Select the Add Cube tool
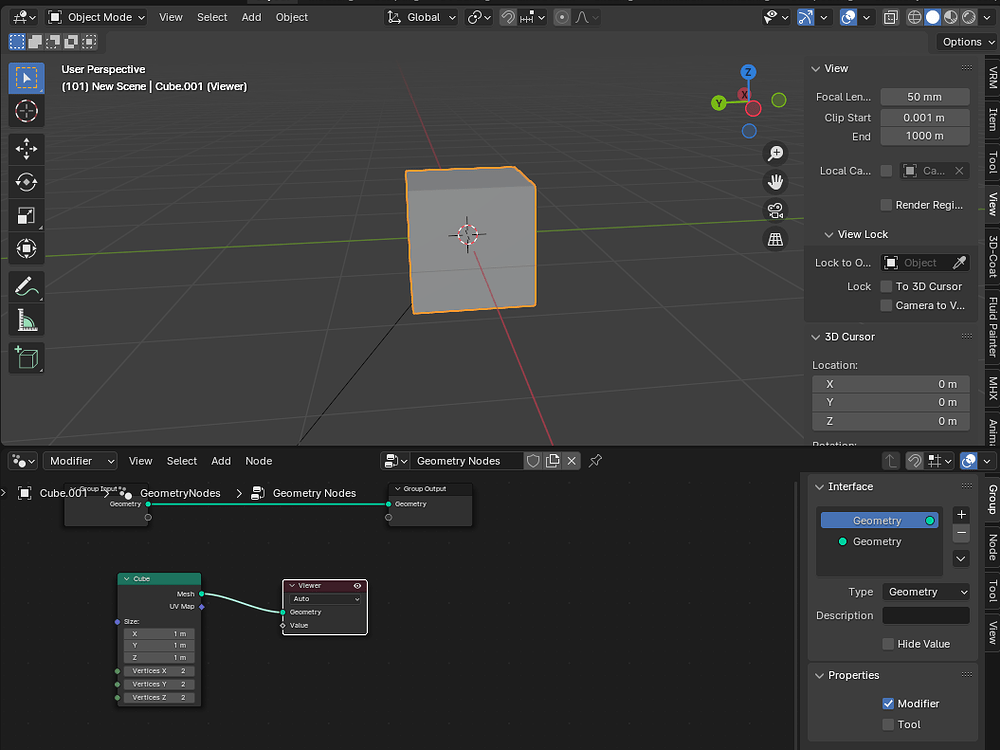1000x750 pixels. [26, 358]
